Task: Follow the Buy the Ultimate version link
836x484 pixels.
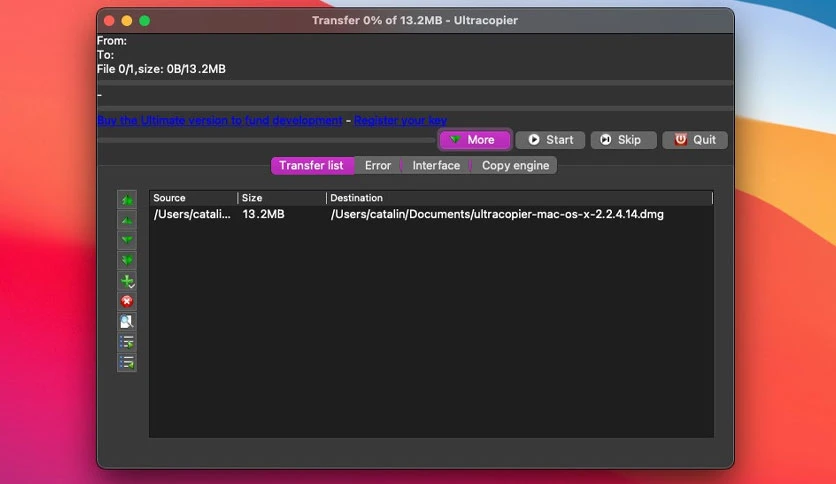Action: [x=220, y=120]
